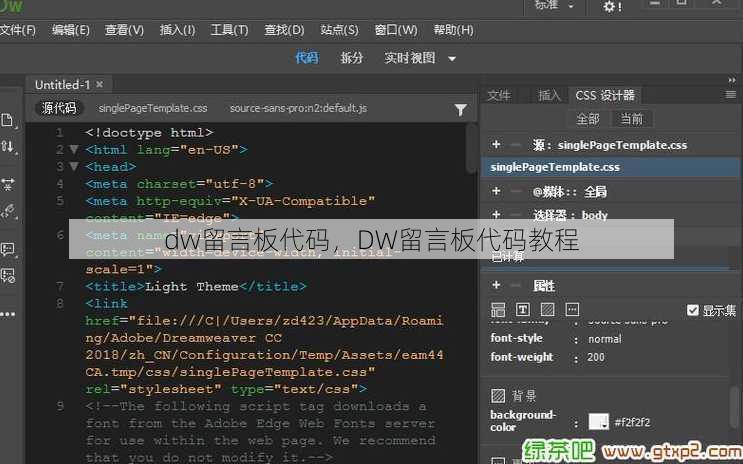Open the 编辑(E) menu
743x464 pixels.
(x=71, y=30)
